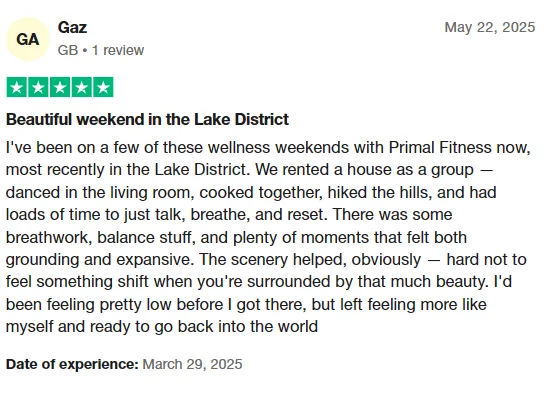Select the fifth green star
Viewport: 555px width, 399px height.
[103, 87]
